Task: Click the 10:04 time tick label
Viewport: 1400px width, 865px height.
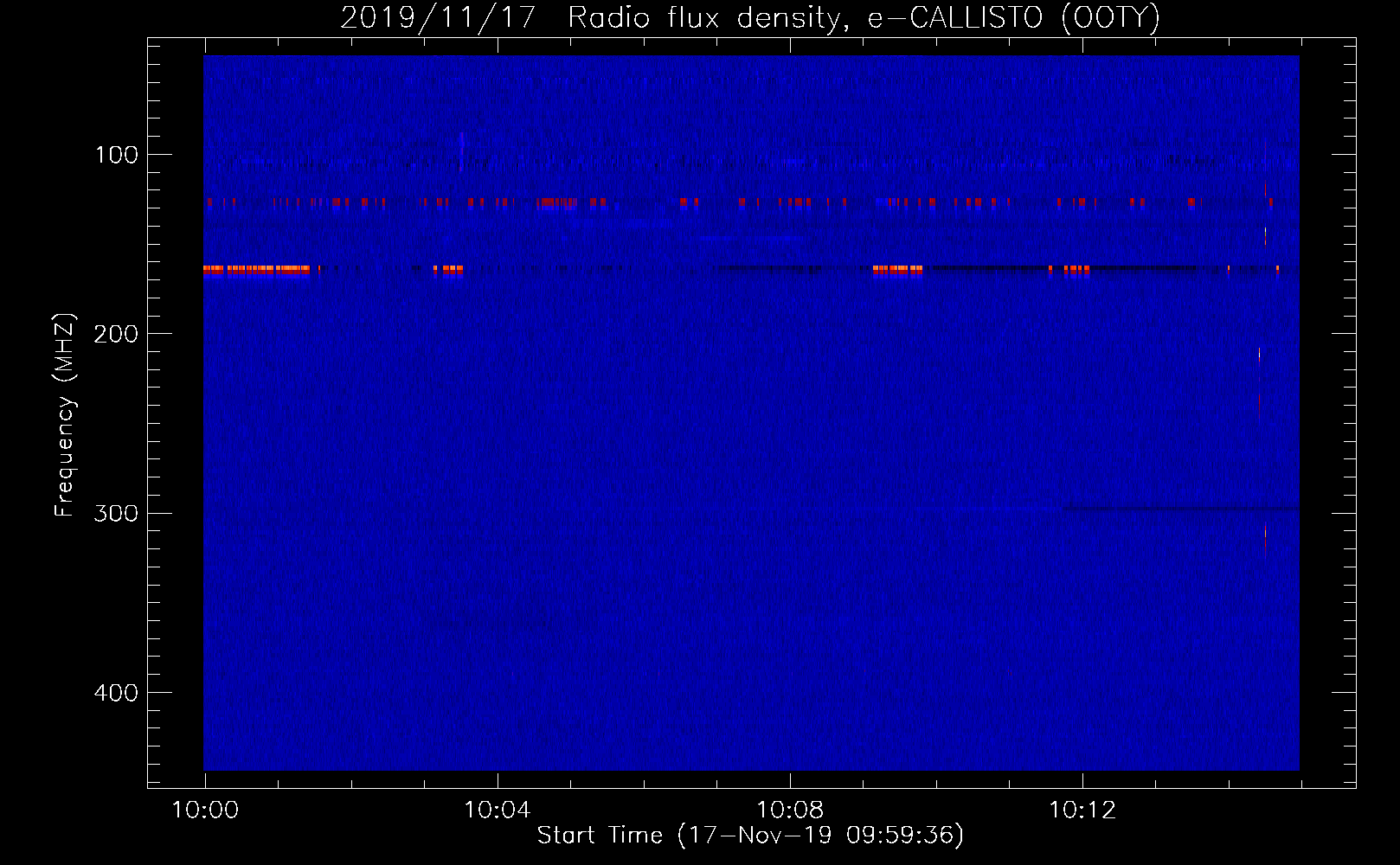Action: (497, 811)
